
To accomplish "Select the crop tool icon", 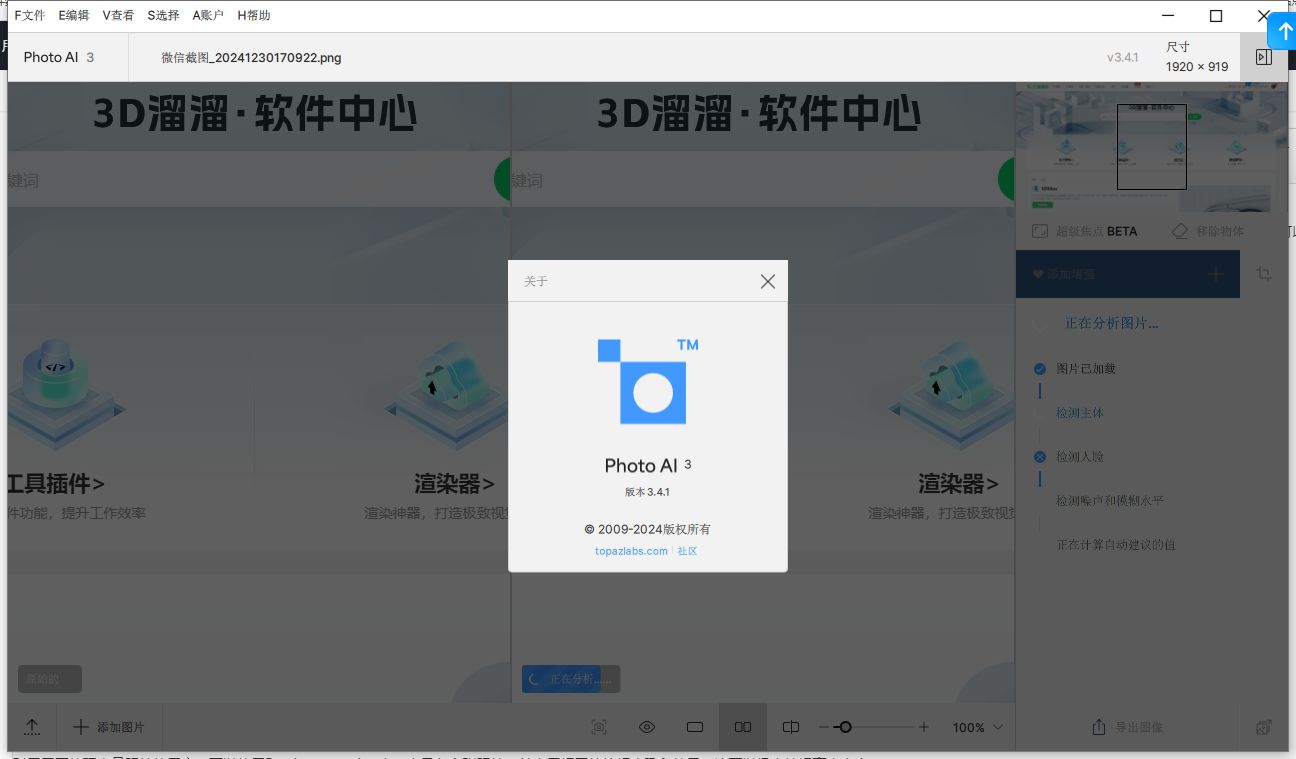I will 1264,274.
